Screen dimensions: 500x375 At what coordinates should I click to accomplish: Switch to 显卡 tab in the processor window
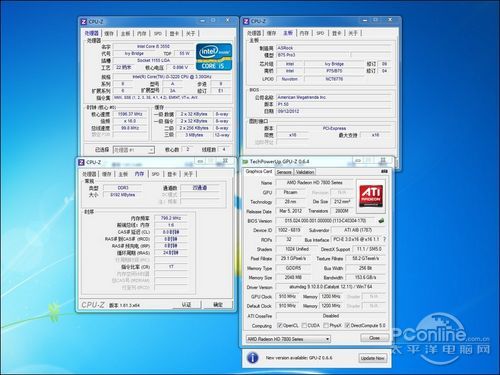(174, 33)
